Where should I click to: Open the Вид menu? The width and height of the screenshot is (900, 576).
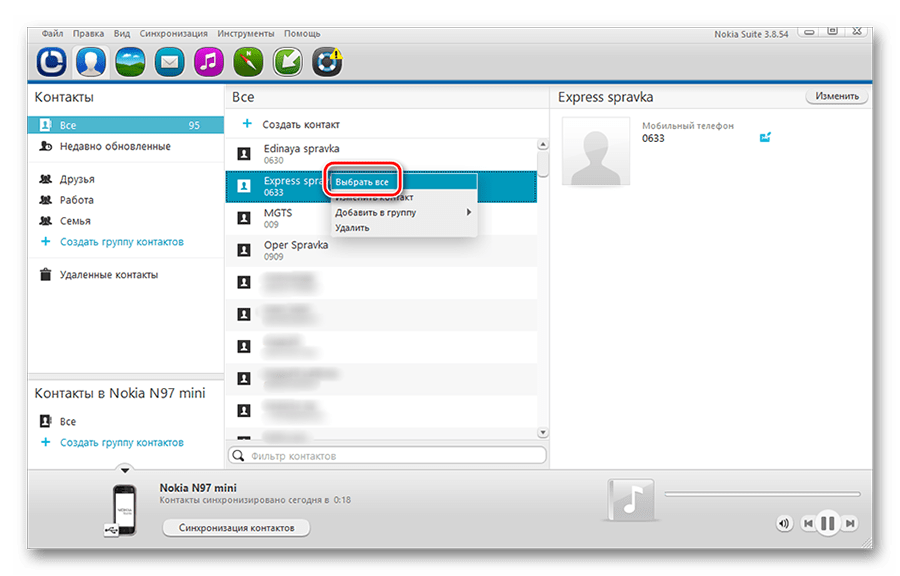tap(122, 33)
